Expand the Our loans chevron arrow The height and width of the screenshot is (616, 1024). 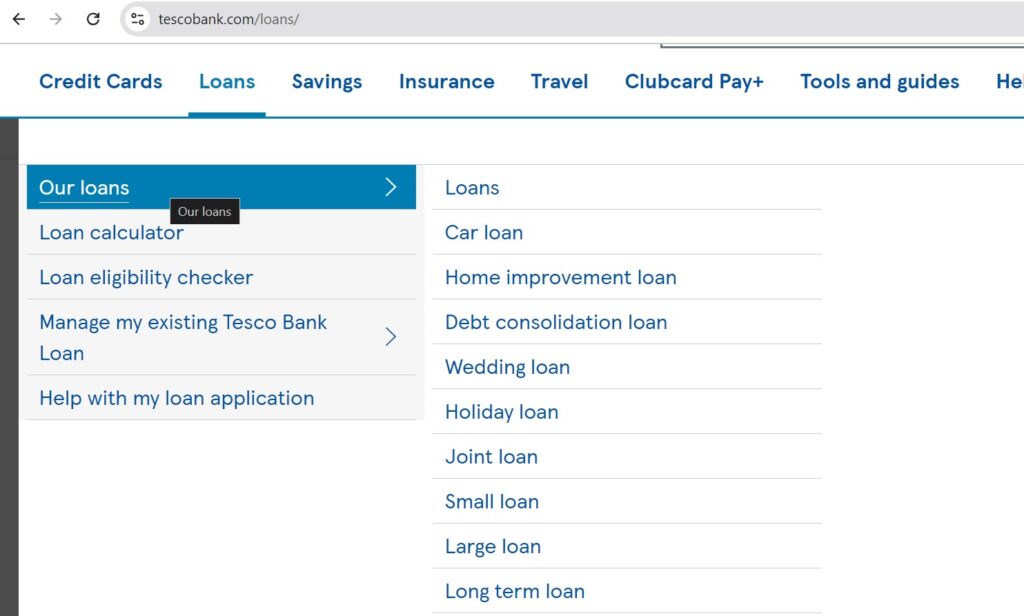(x=391, y=187)
